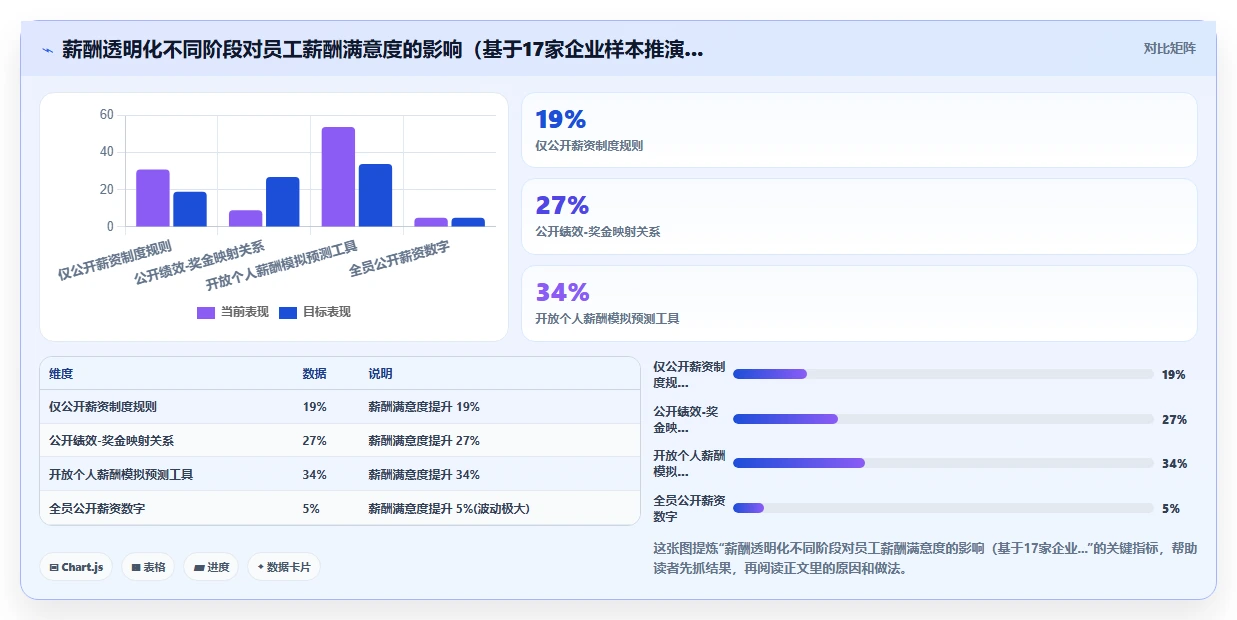This screenshot has width=1237, height=620.
Task: Click the 34% cell in table
Action: [x=315, y=474]
